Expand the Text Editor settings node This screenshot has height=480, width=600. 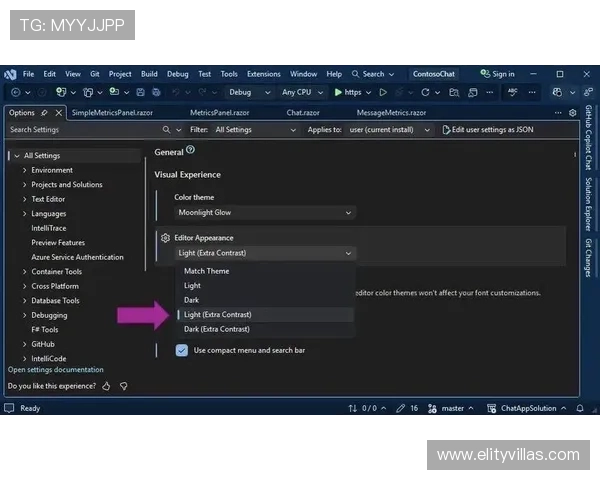[24, 199]
